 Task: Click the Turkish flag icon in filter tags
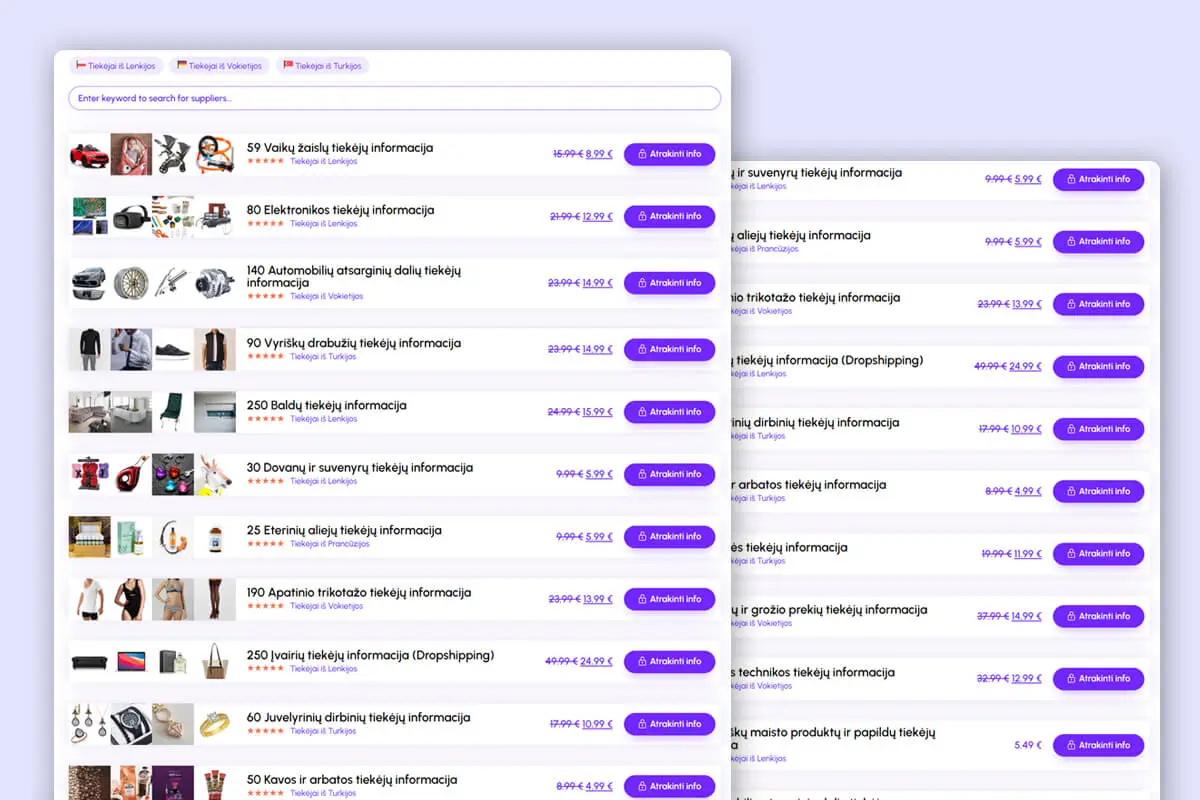(288, 66)
